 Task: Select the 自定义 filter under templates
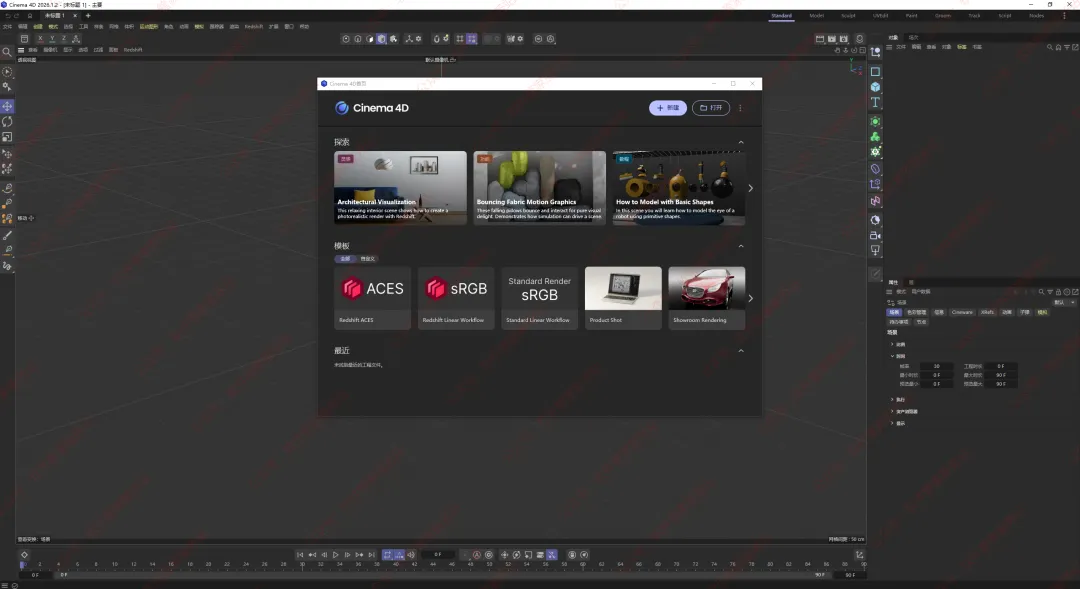368,259
